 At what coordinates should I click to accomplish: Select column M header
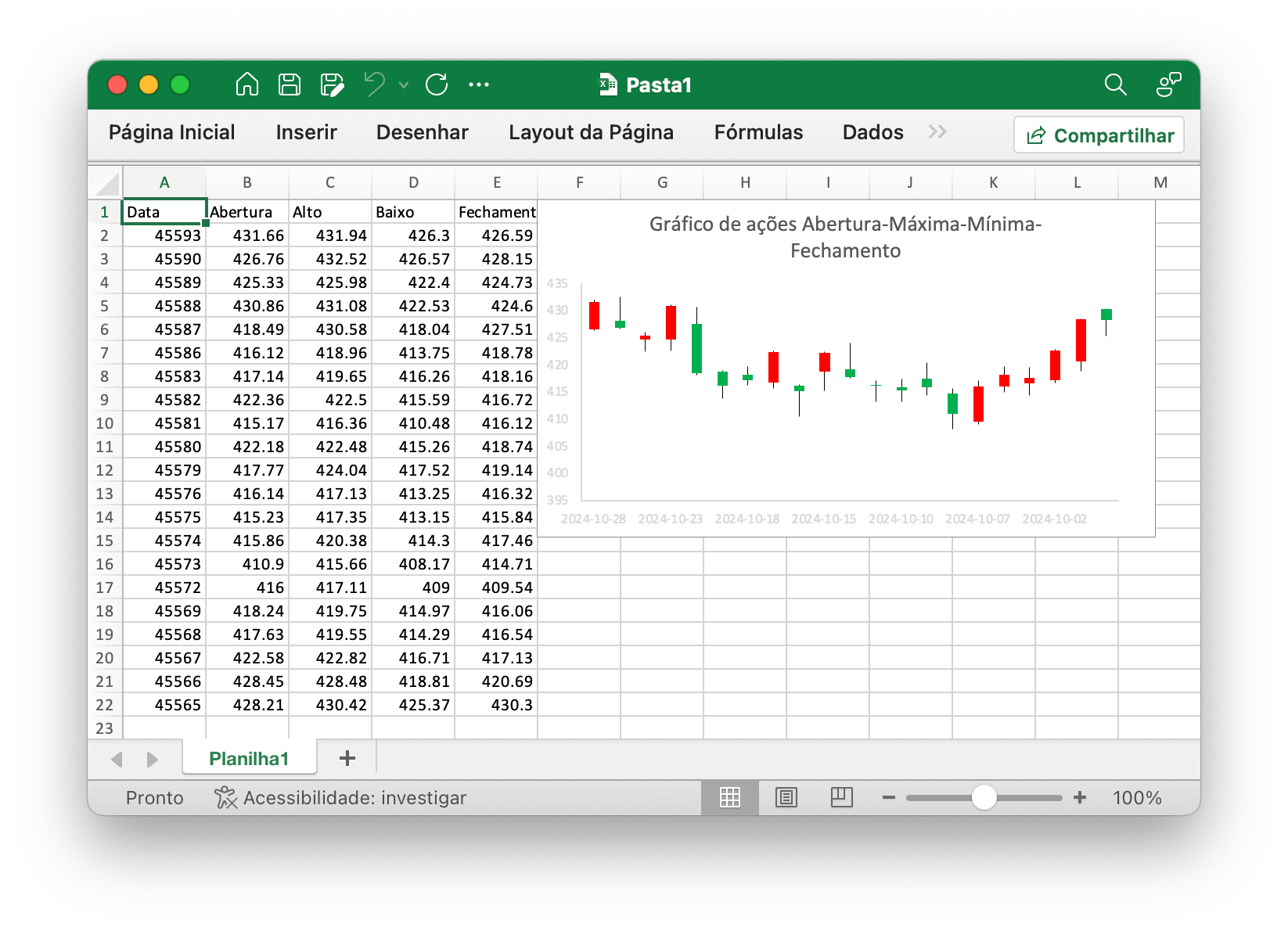point(1160,182)
